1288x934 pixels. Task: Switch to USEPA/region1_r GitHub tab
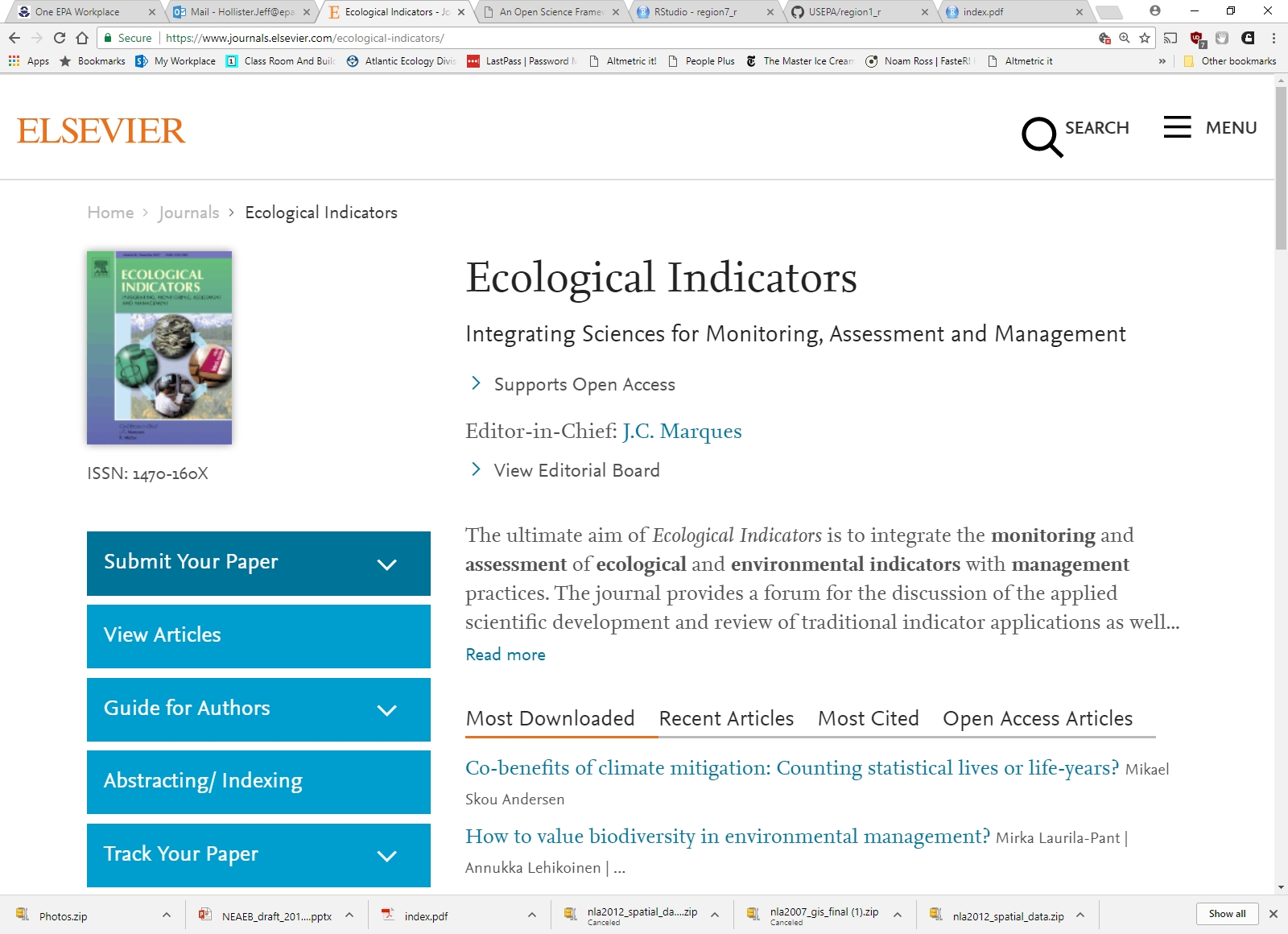click(859, 12)
